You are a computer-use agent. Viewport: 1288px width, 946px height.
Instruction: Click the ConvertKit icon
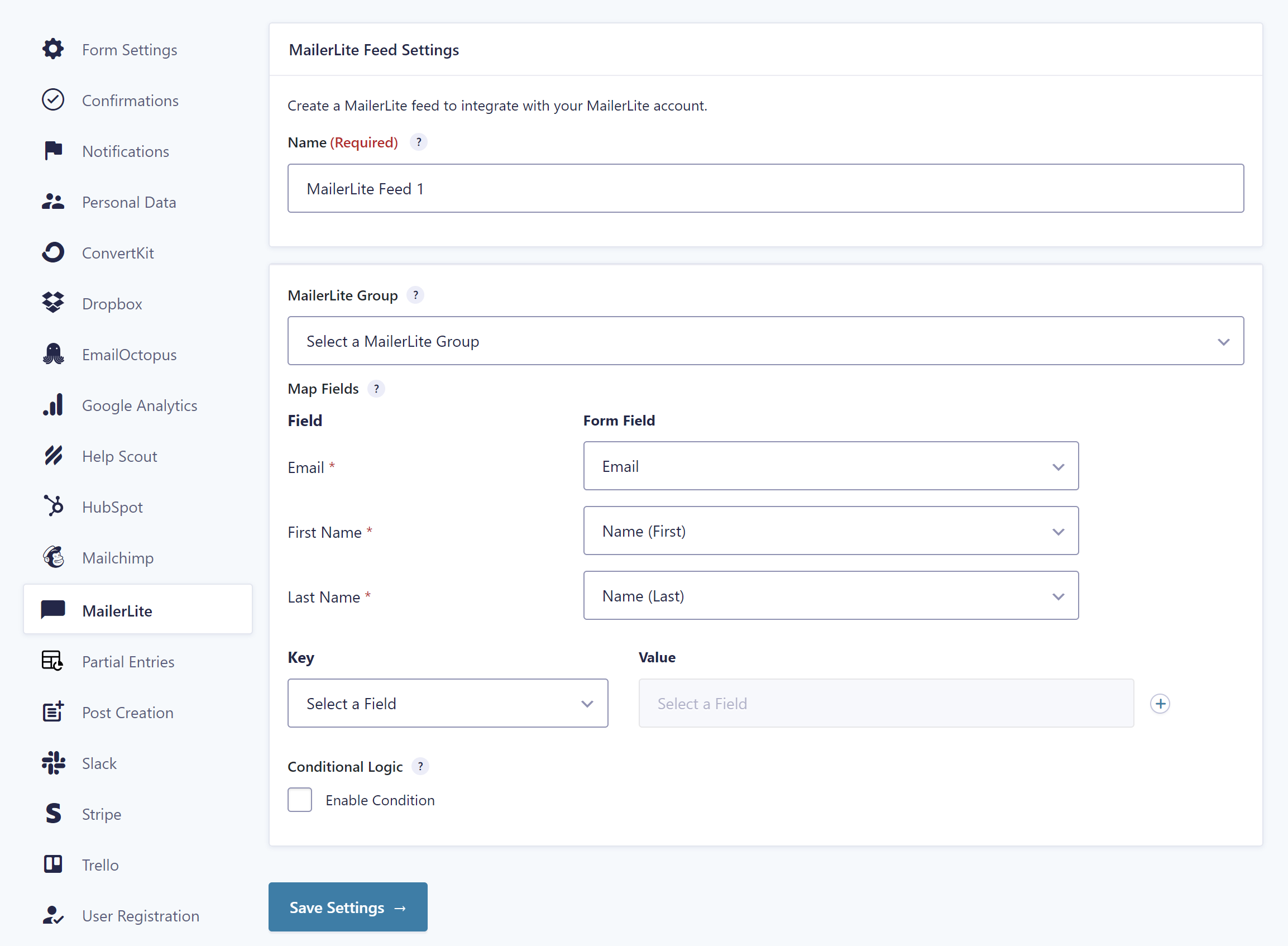tap(54, 252)
